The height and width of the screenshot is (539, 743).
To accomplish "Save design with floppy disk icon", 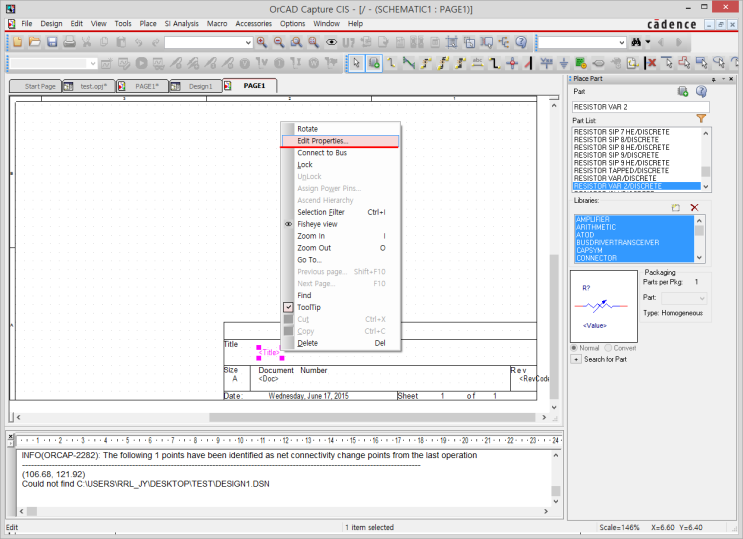I will (52, 42).
